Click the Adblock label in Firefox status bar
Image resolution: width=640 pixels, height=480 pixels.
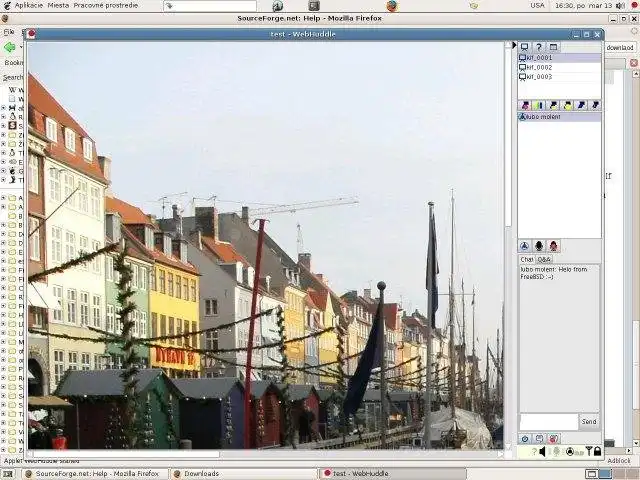tap(619, 461)
